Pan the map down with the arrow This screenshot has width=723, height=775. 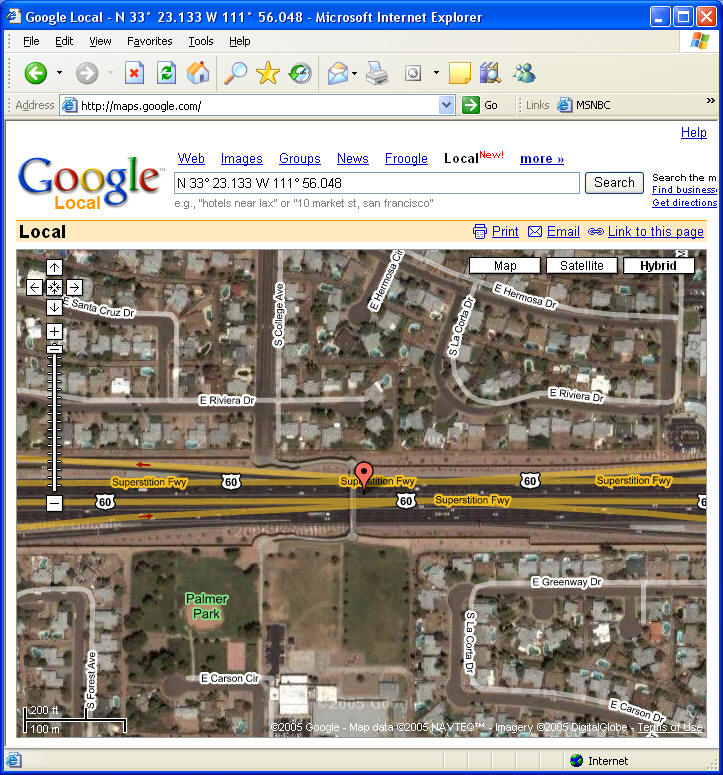coord(54,307)
